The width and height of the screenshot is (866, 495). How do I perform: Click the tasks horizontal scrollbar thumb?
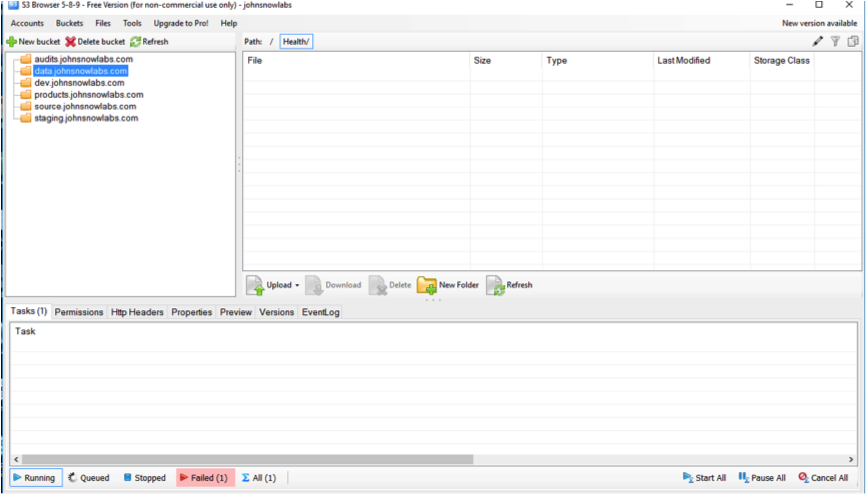click(247, 460)
